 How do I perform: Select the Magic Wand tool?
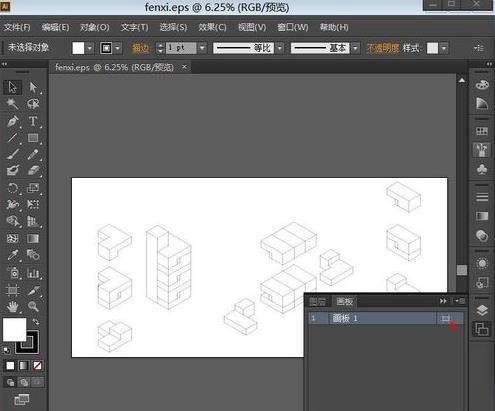[x=13, y=104]
